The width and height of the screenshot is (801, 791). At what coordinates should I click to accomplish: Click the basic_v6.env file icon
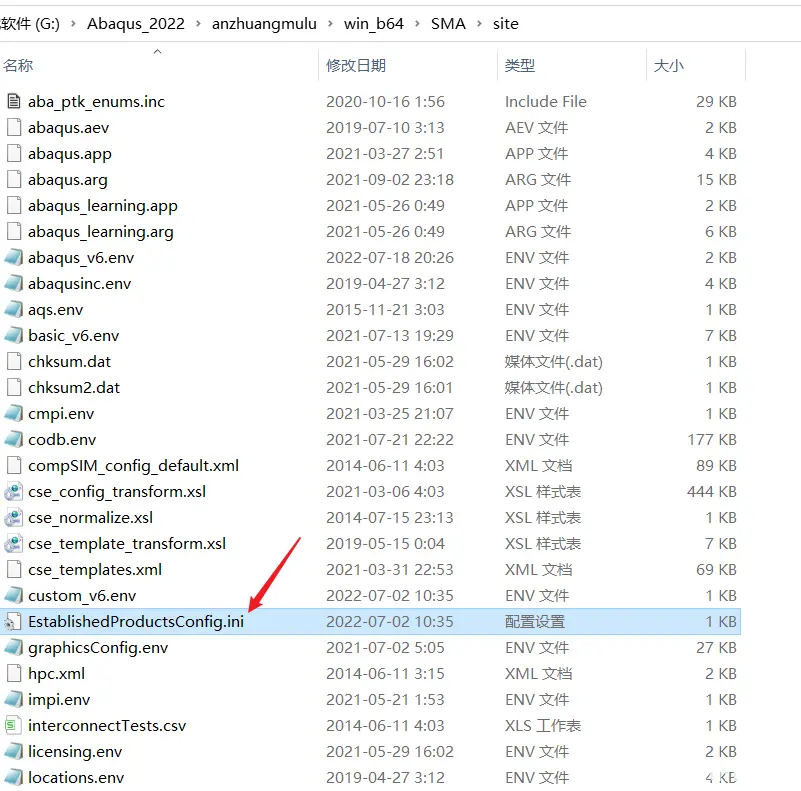point(14,335)
